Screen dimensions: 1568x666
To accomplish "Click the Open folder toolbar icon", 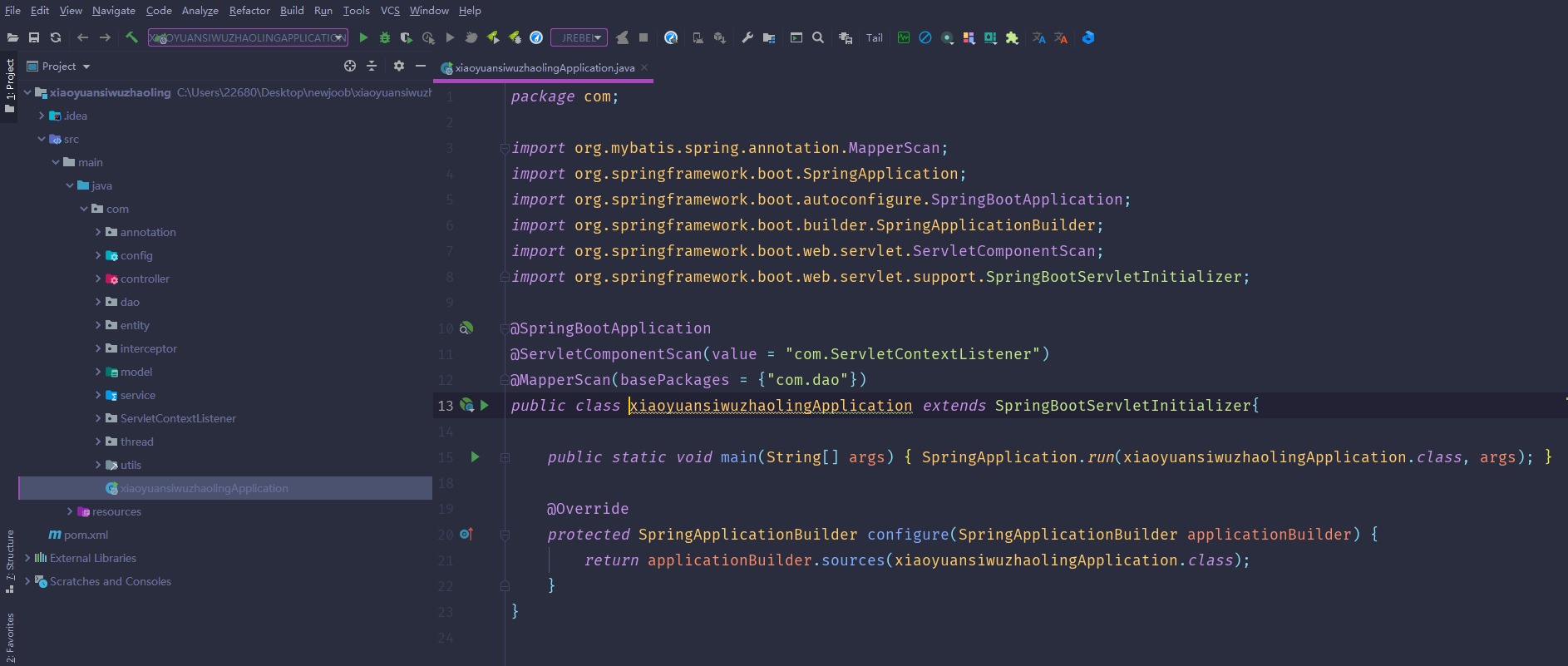I will click(x=12, y=37).
